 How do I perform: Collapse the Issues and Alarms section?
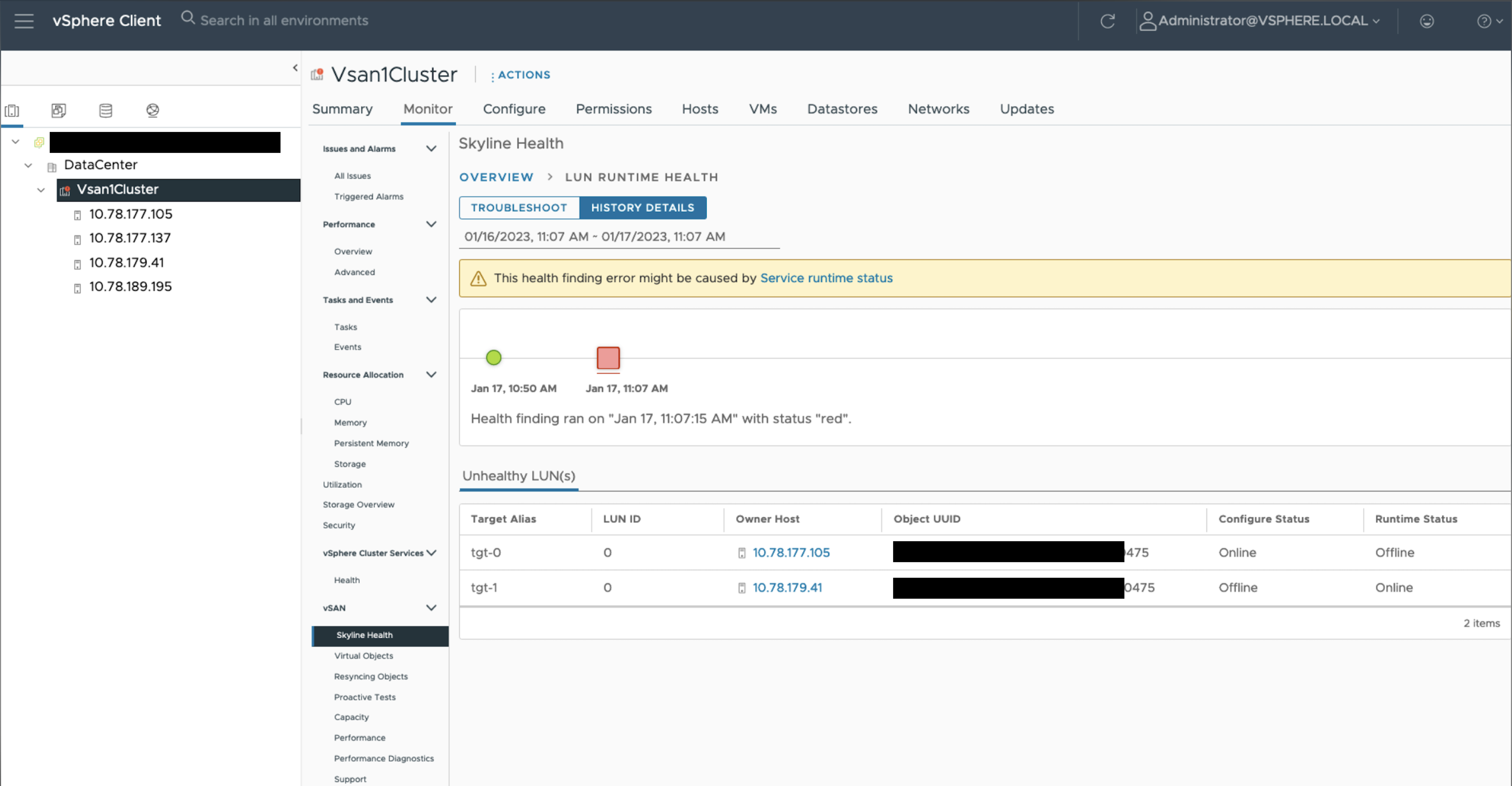click(431, 149)
